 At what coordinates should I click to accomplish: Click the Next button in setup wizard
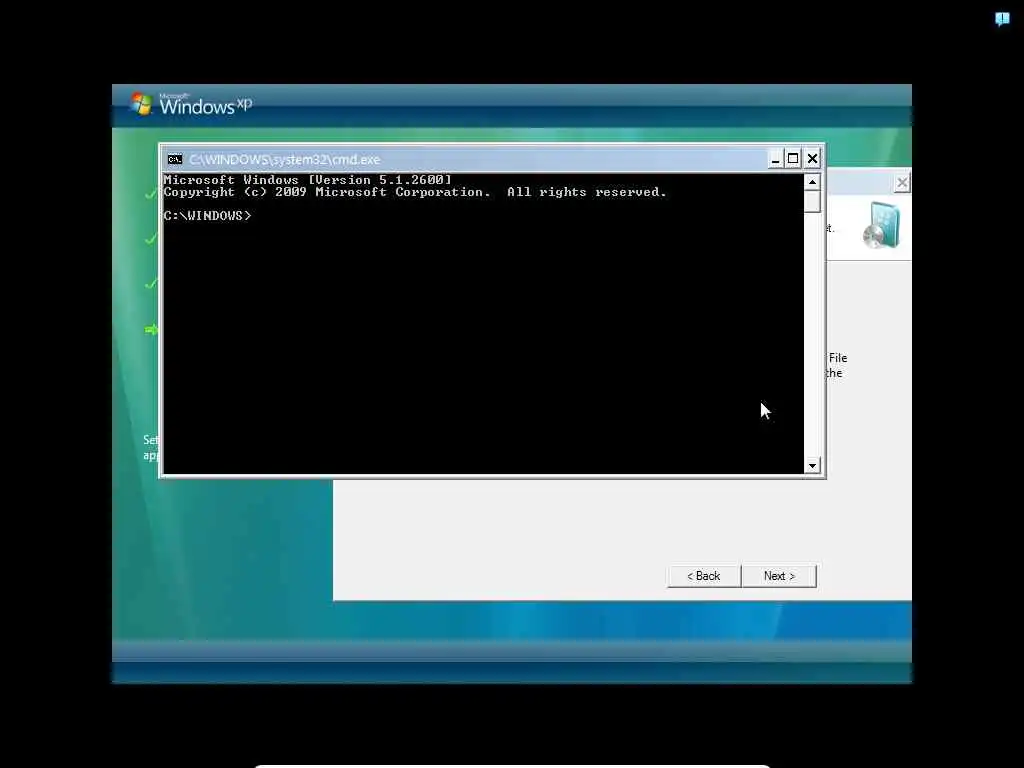click(779, 576)
